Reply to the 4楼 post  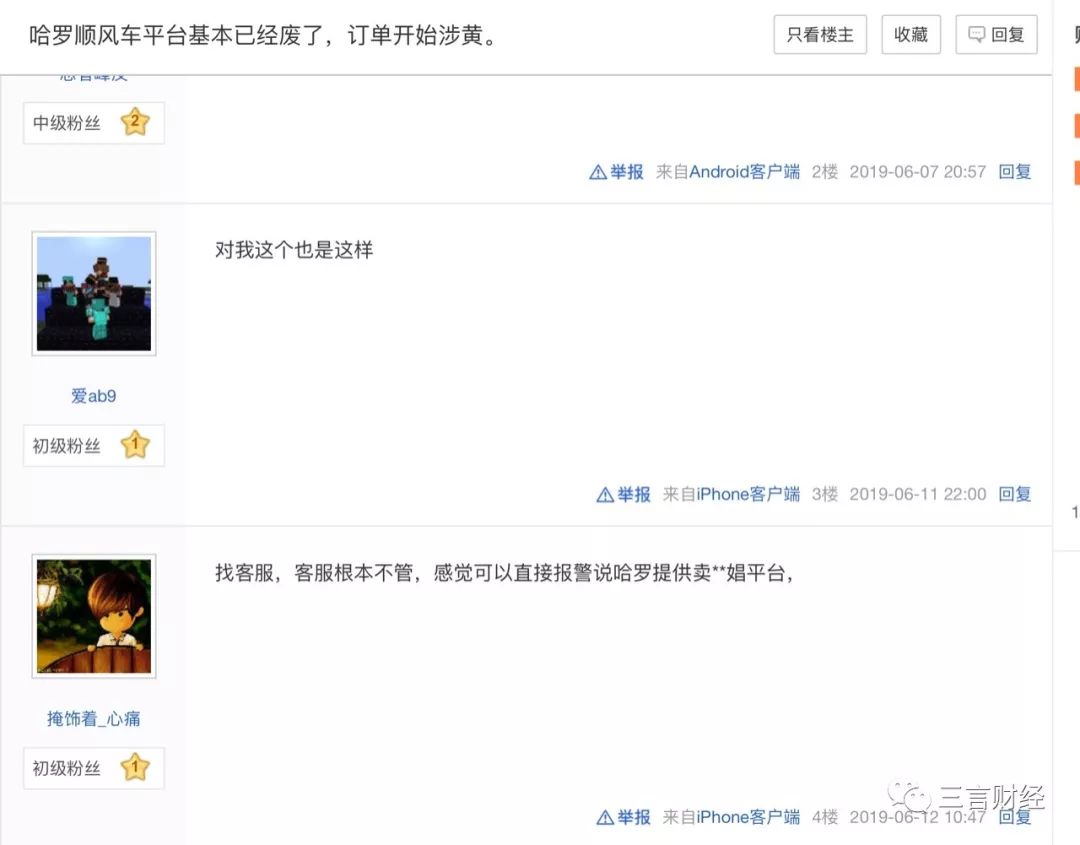click(x=1015, y=817)
